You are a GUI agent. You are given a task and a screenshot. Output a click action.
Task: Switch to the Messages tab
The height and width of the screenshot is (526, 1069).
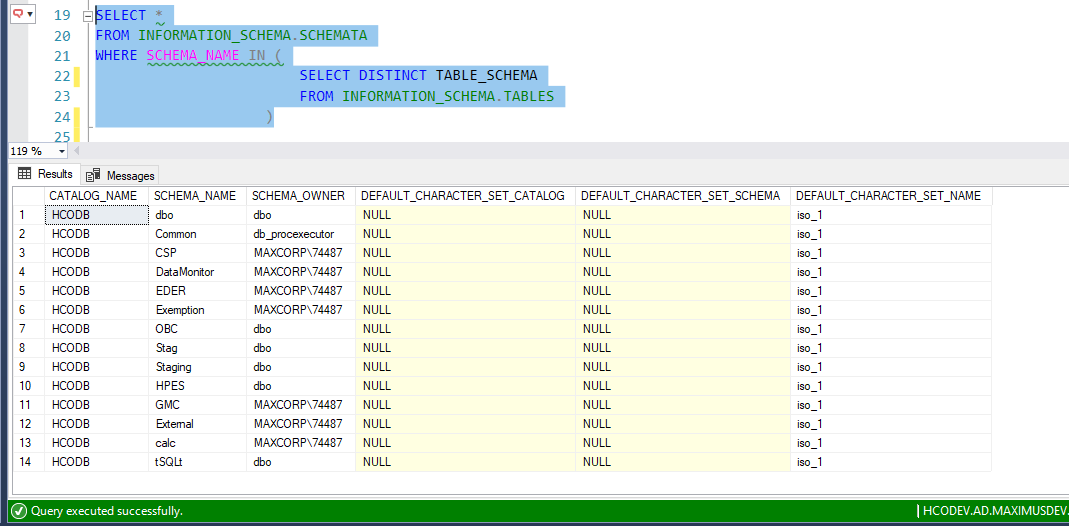coord(121,176)
